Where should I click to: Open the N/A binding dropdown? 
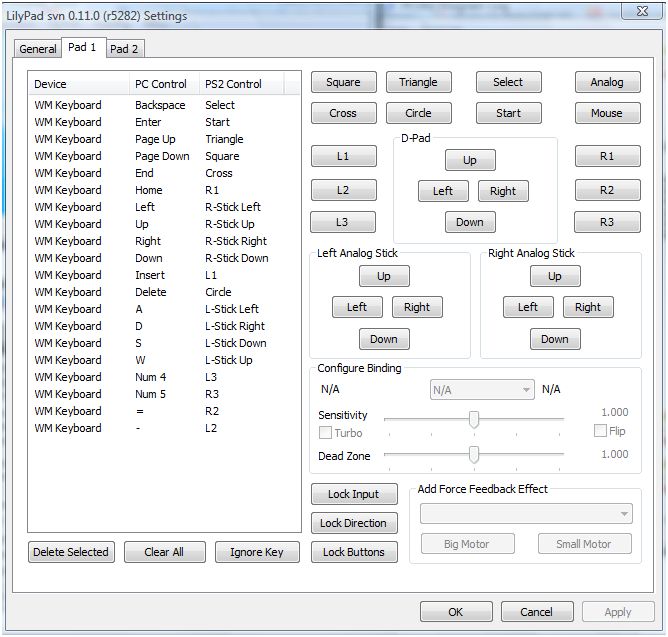pos(482,390)
